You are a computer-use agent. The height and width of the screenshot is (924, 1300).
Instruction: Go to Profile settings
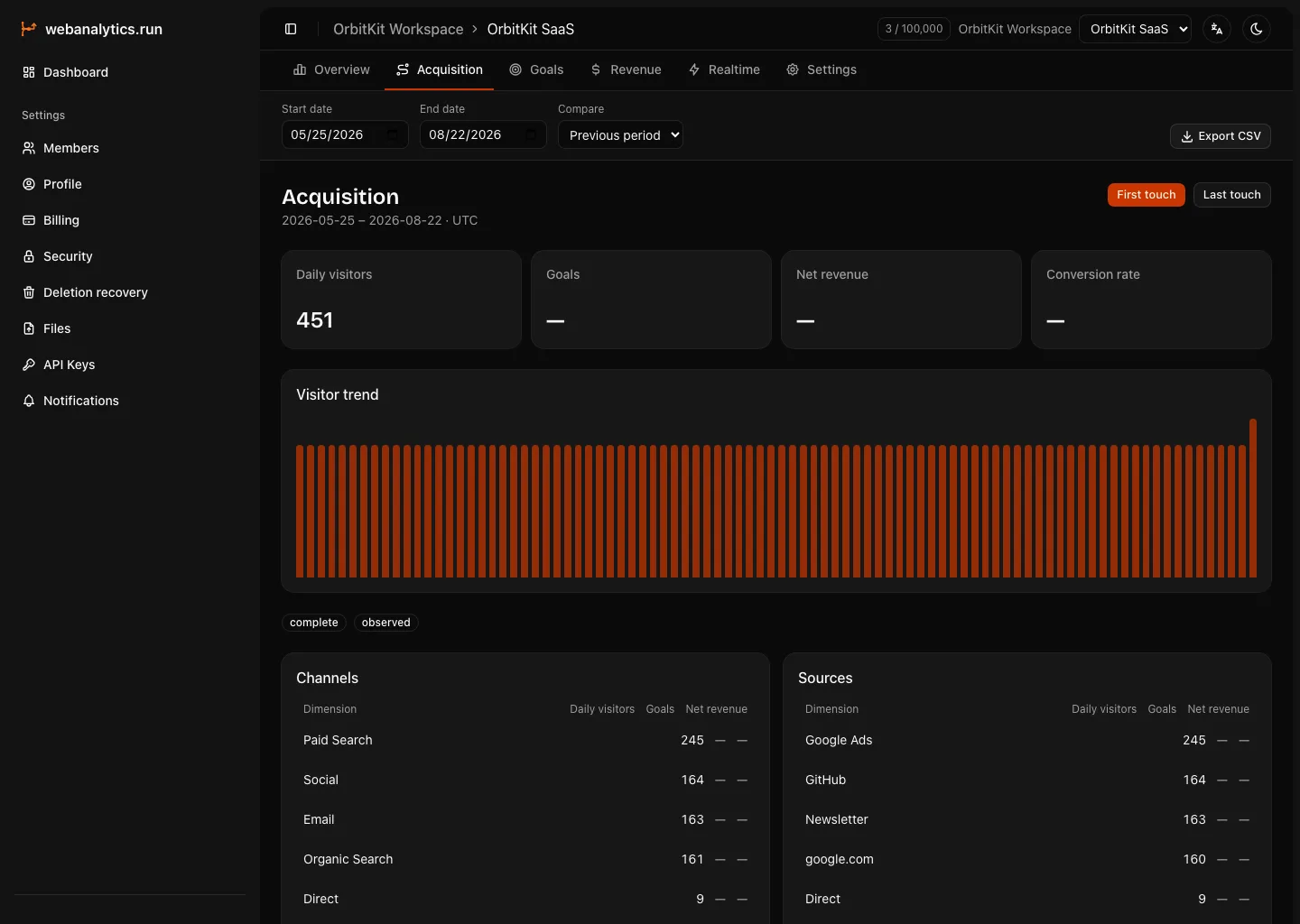[130, 184]
